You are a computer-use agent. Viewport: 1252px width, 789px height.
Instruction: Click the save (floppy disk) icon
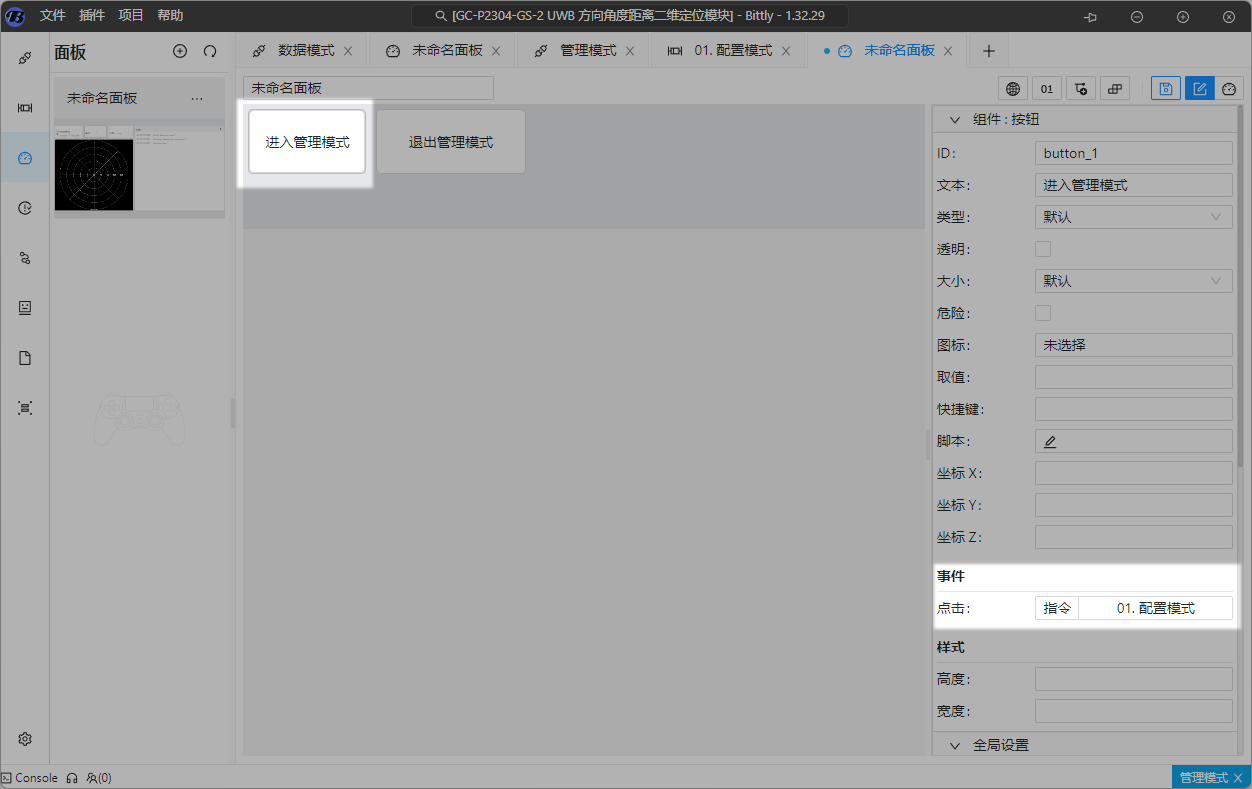pos(1165,89)
